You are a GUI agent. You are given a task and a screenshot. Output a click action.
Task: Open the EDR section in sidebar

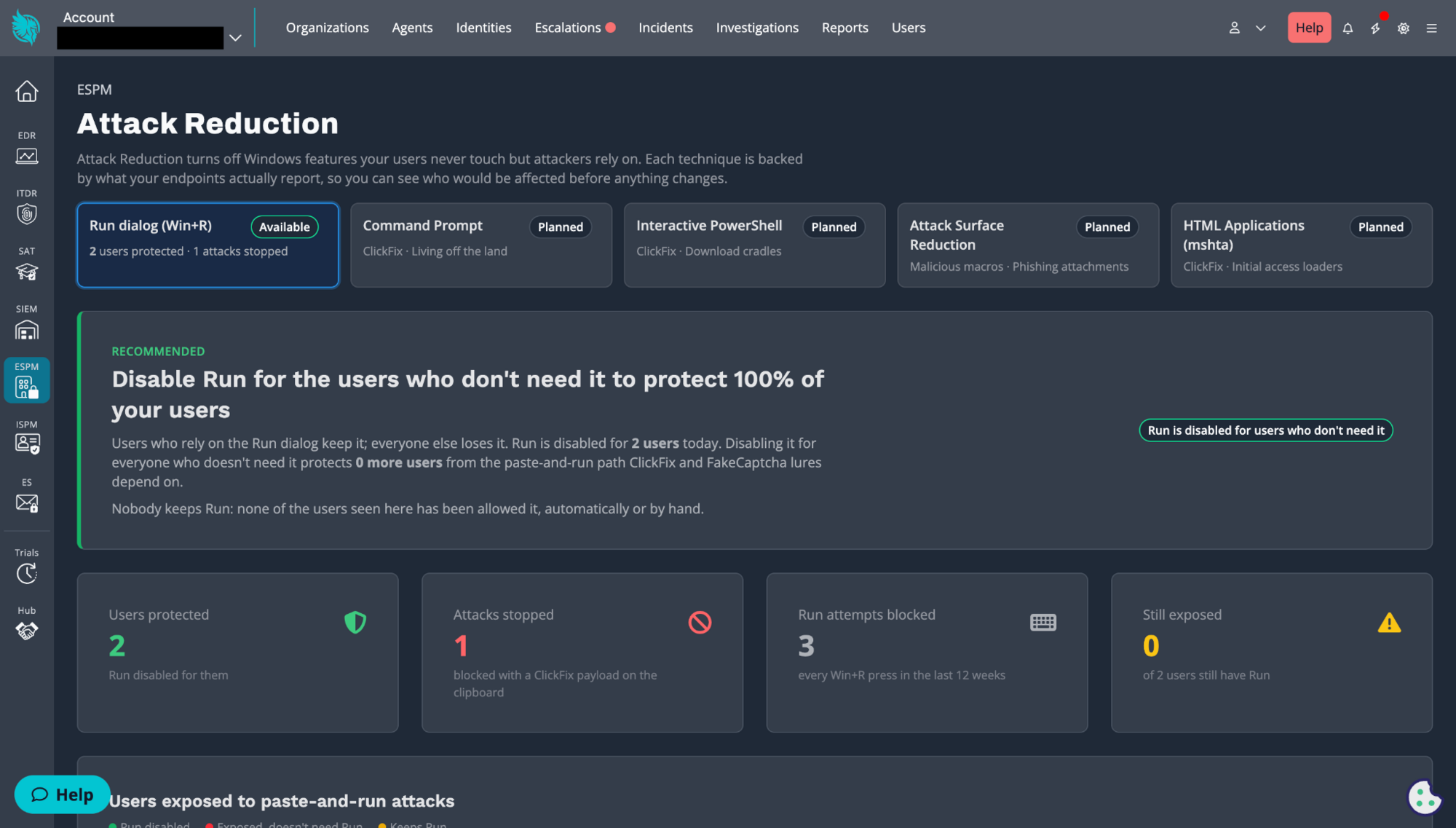click(27, 148)
